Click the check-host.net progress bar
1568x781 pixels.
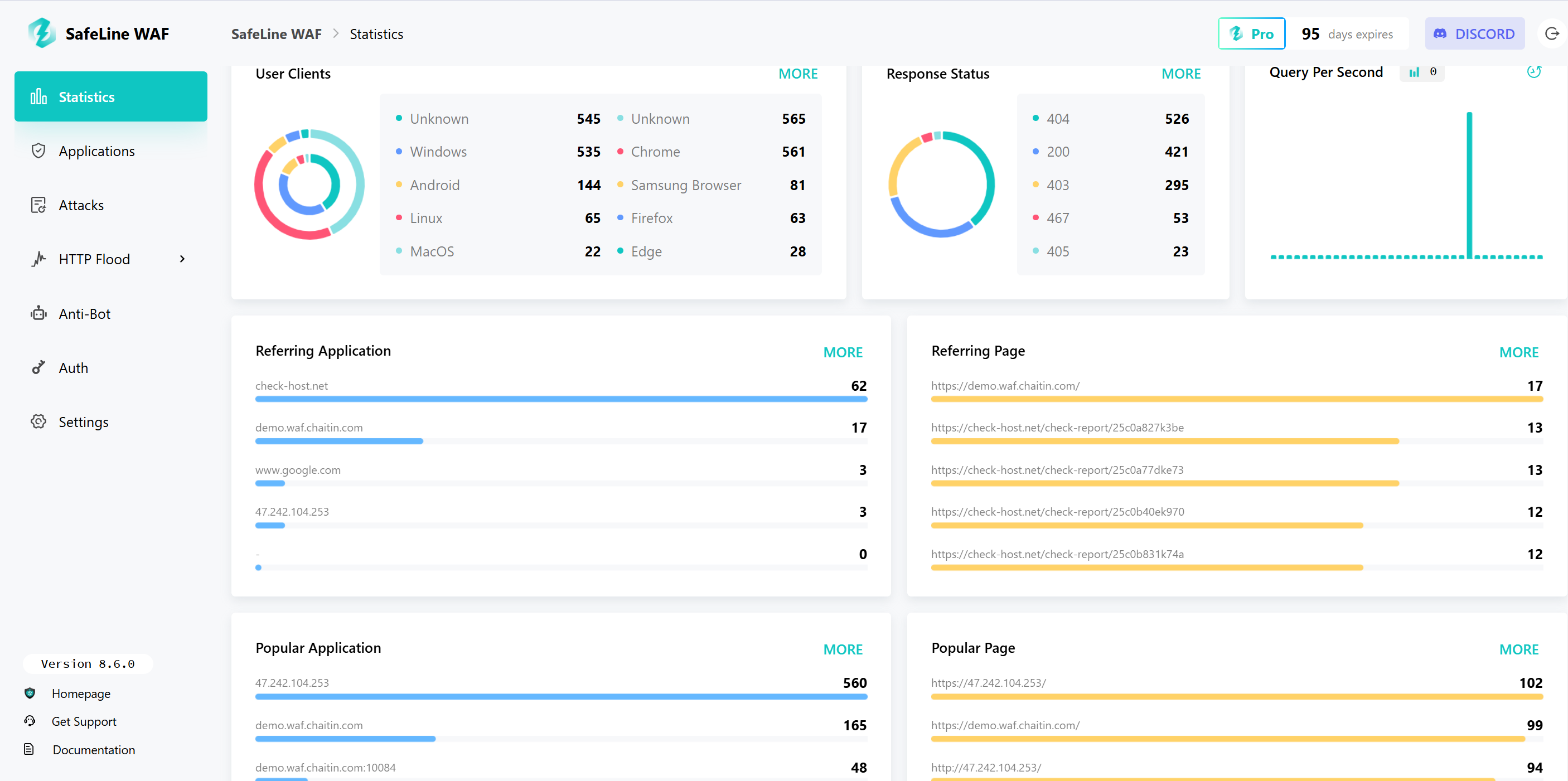pyautogui.click(x=560, y=399)
